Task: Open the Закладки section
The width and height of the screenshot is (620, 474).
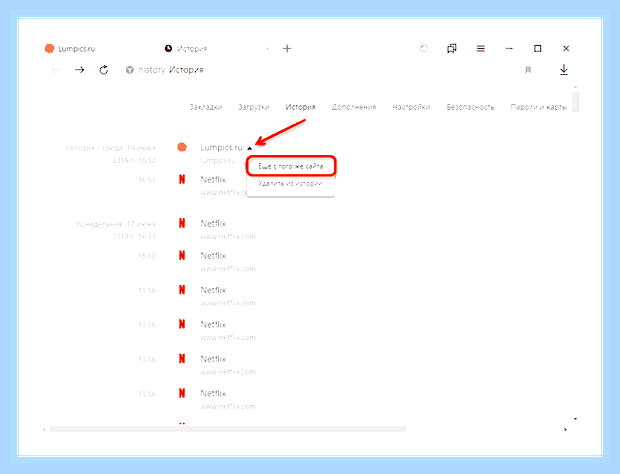Action: 206,107
